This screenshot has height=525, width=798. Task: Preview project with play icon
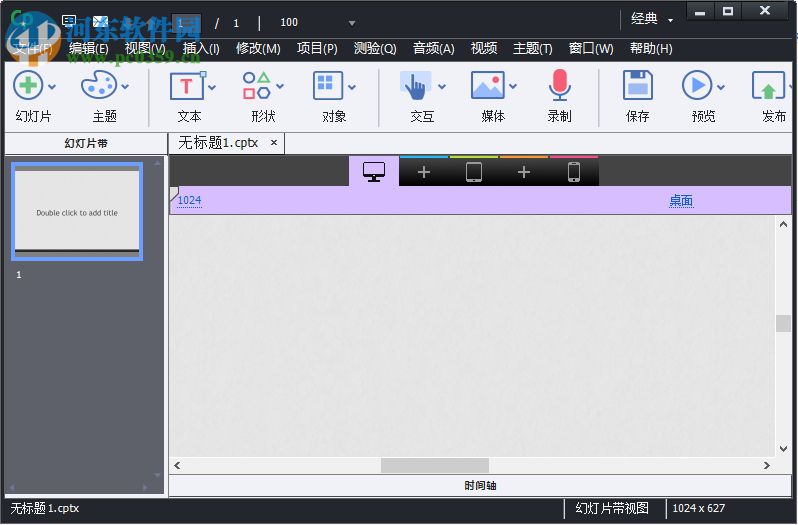coord(697,85)
